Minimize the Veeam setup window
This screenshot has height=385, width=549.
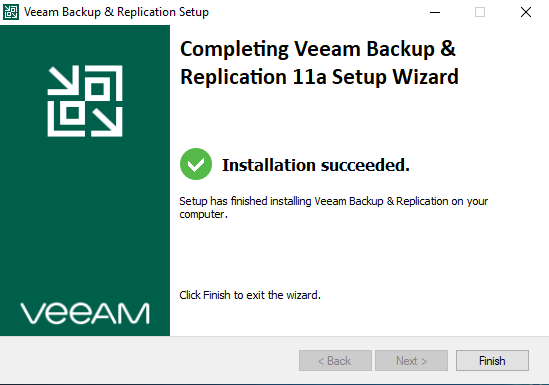pyautogui.click(x=435, y=12)
